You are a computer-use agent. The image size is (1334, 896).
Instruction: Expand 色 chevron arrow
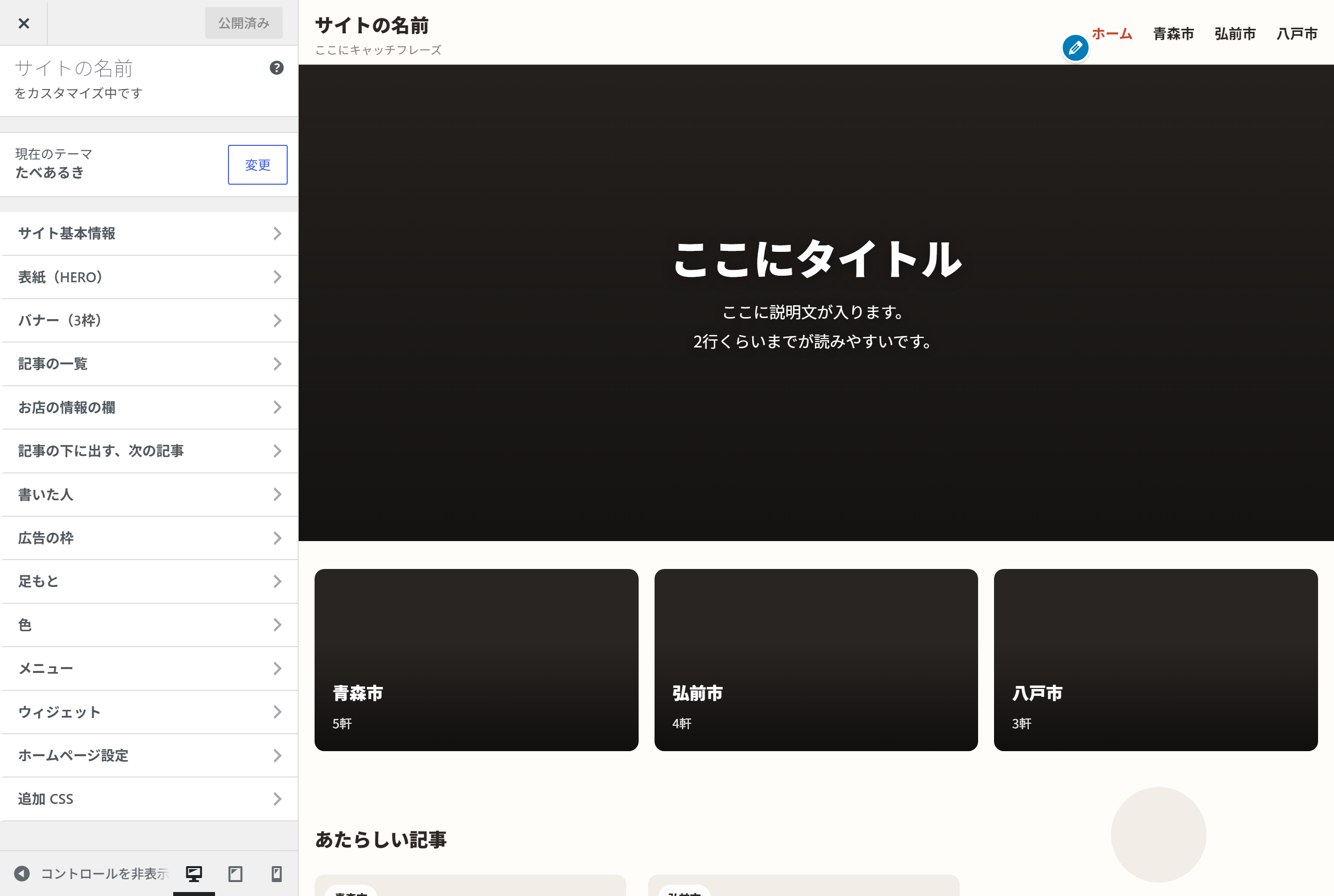pos(277,625)
